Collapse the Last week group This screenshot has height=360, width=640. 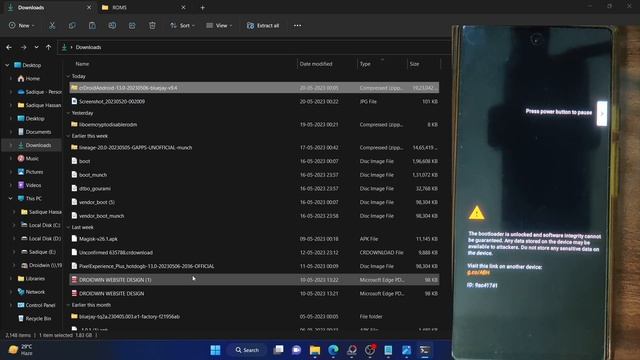68,227
